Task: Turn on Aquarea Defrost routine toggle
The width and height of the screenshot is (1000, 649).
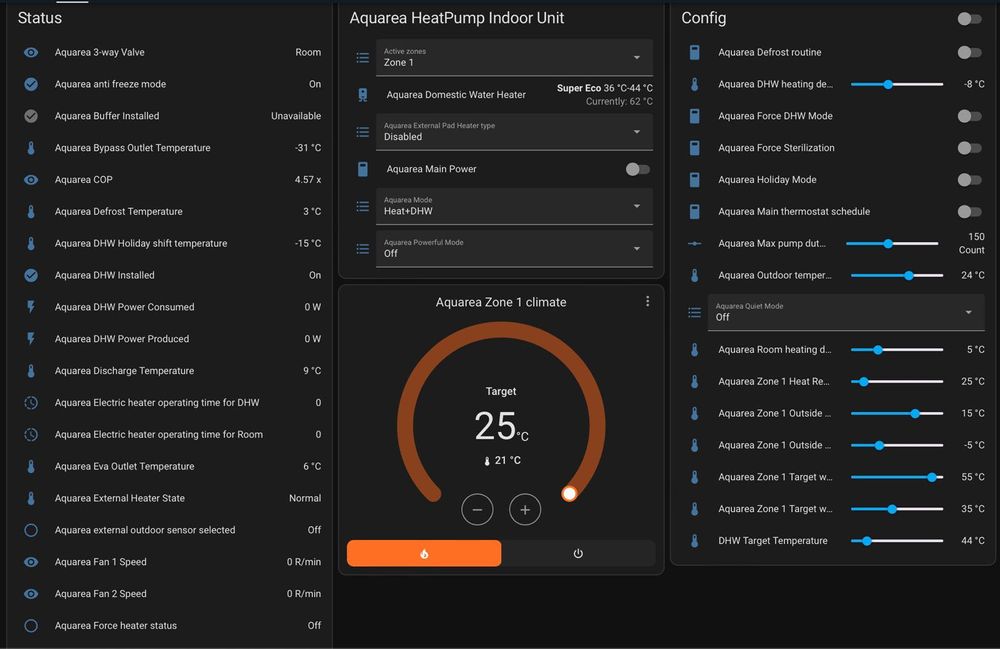Action: coord(968,52)
